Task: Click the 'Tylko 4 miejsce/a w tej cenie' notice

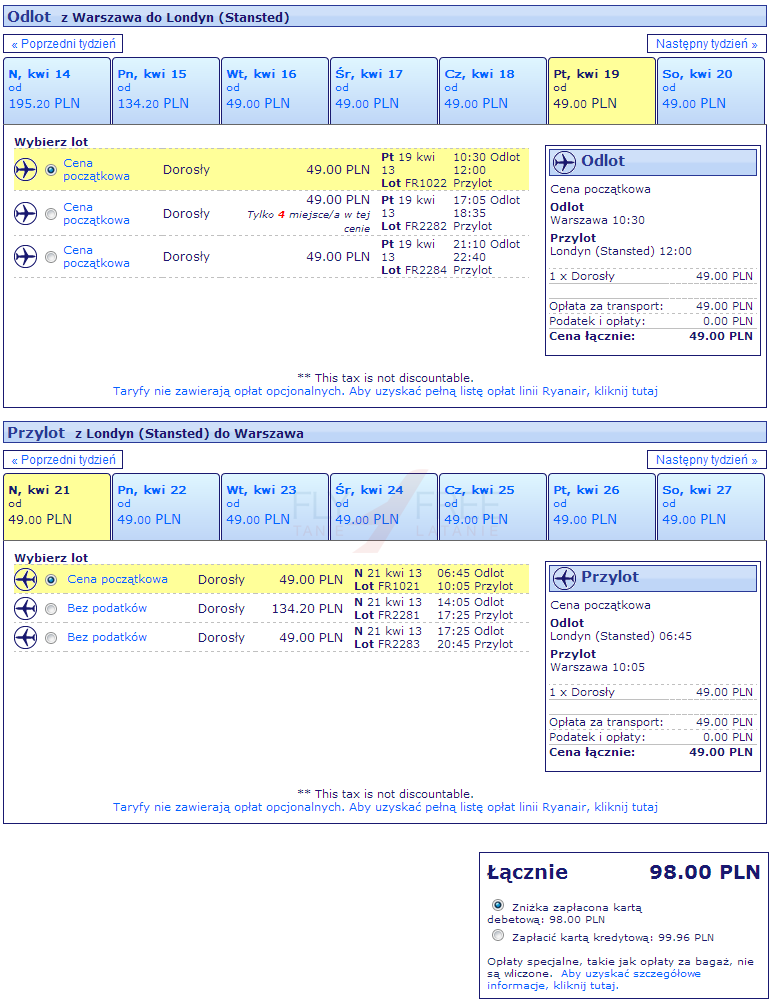Action: [308, 221]
